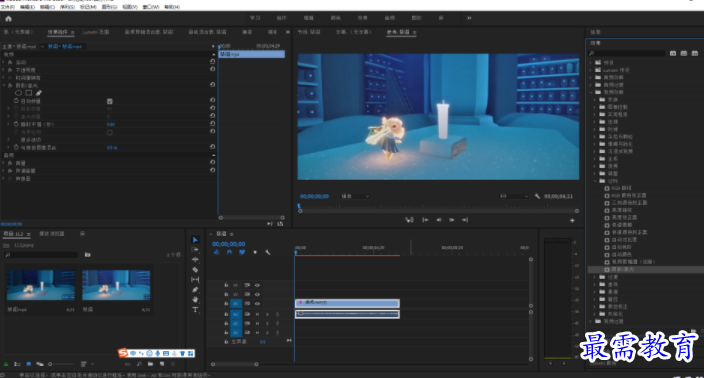Image resolution: width=704 pixels, height=378 pixels.
Task: Open the playback resolution dropdown
Action: [x=514, y=196]
